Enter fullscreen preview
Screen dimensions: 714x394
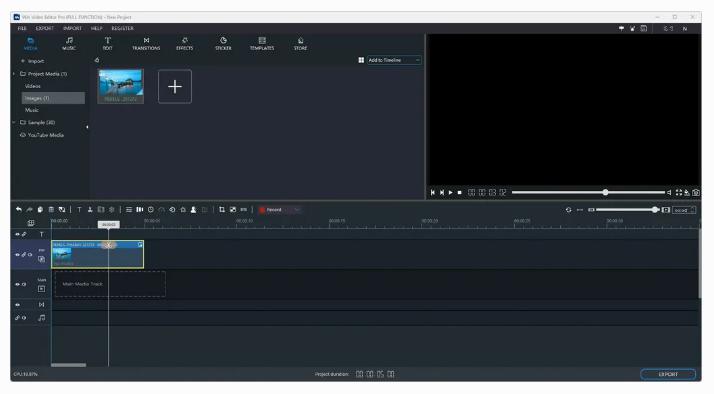(x=679, y=193)
